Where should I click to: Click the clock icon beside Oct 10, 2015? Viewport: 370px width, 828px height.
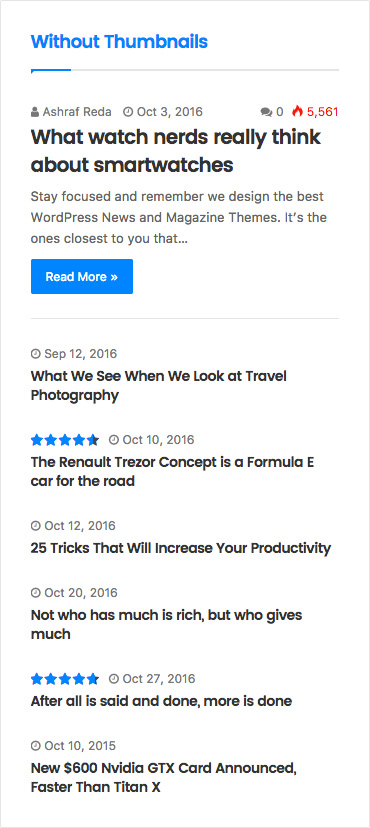pos(36,746)
